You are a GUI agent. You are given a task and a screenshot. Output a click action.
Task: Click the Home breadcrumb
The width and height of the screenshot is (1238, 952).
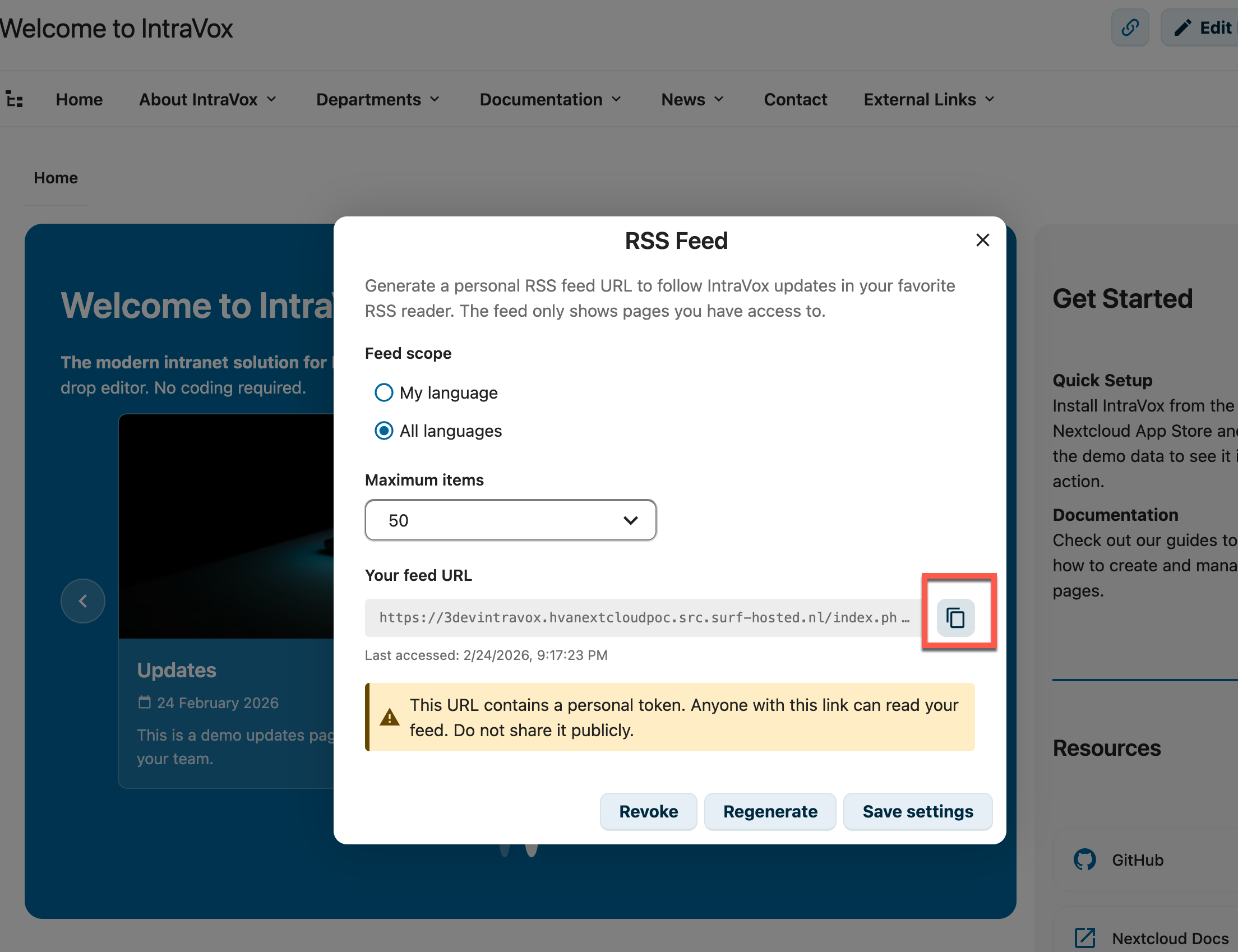pos(56,178)
